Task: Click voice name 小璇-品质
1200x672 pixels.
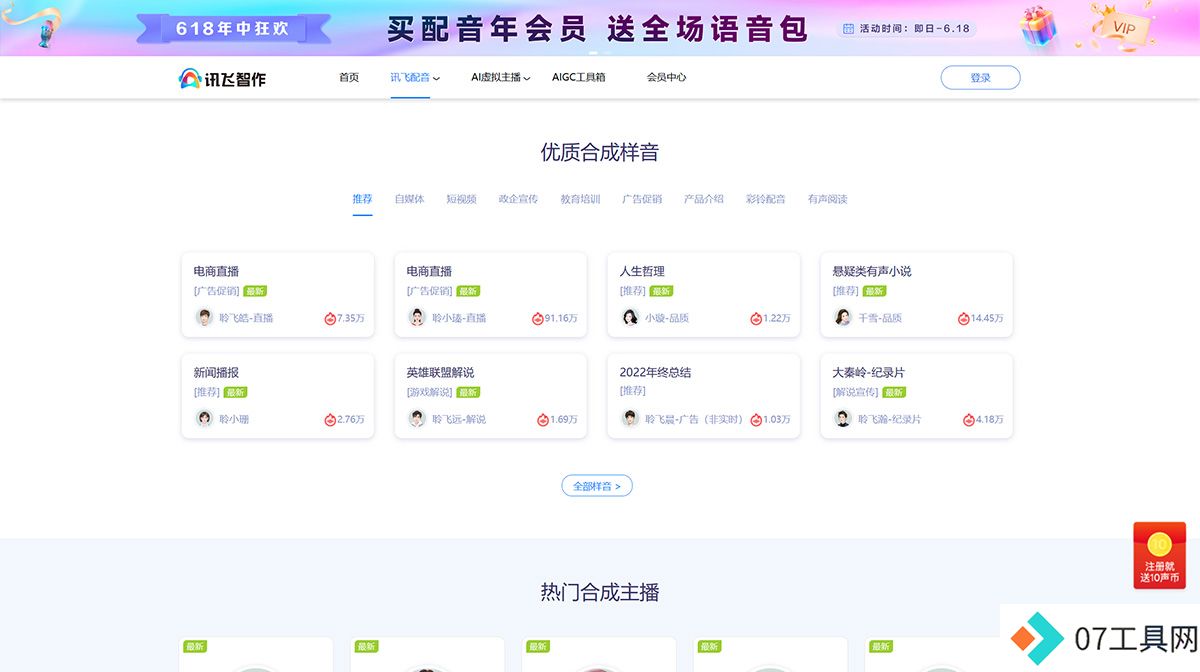Action: [667, 318]
